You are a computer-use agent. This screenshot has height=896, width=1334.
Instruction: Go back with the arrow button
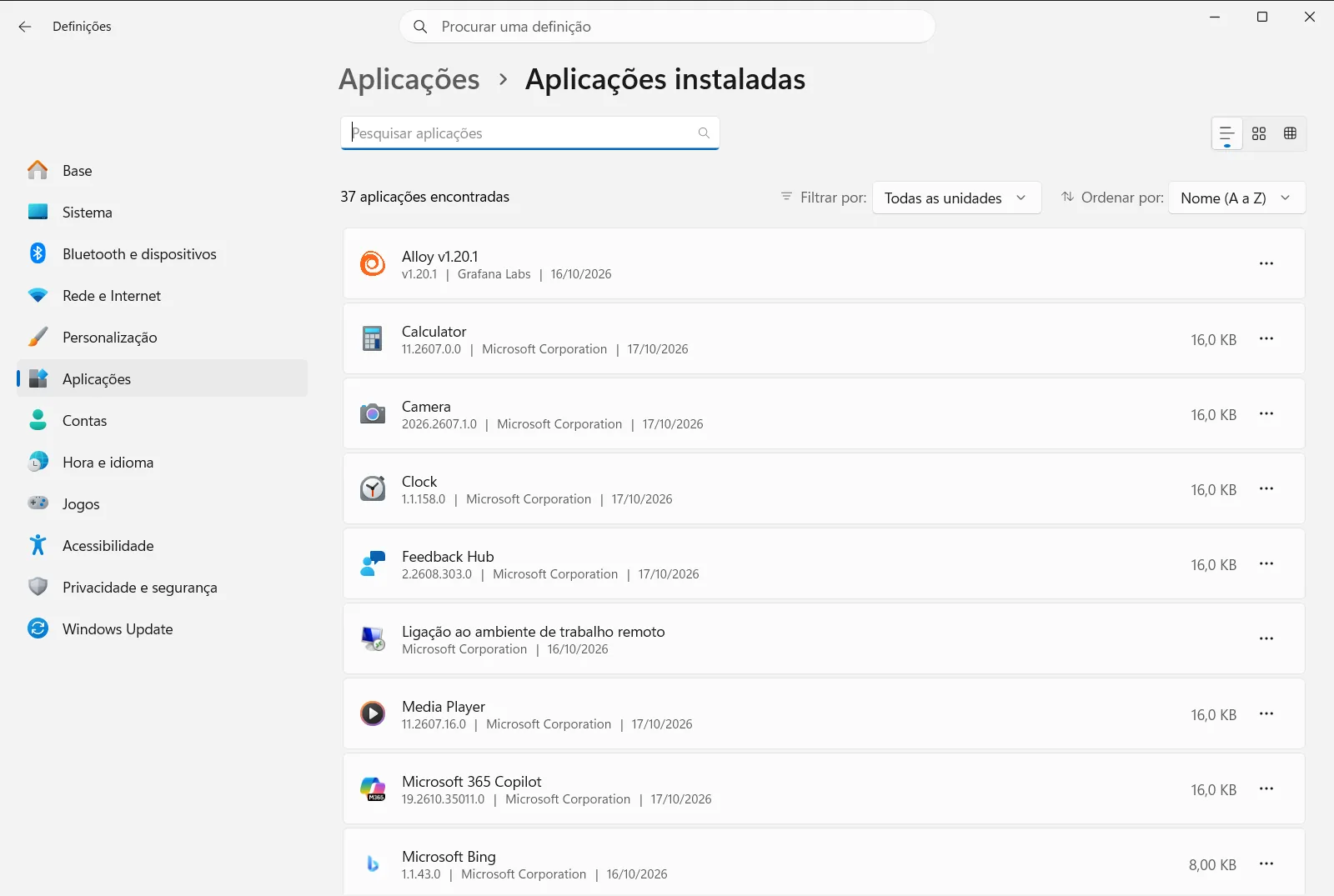[x=25, y=27]
